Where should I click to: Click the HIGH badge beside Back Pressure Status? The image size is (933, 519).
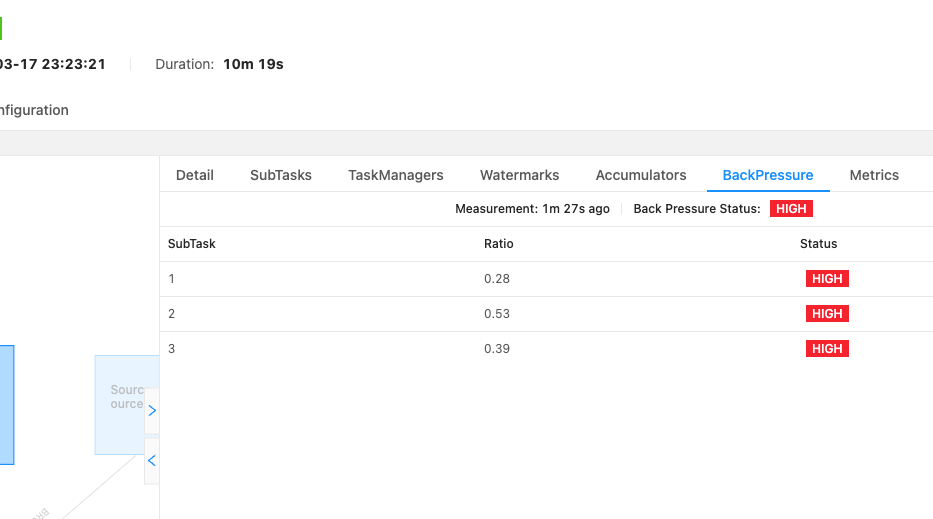pyautogui.click(x=791, y=209)
